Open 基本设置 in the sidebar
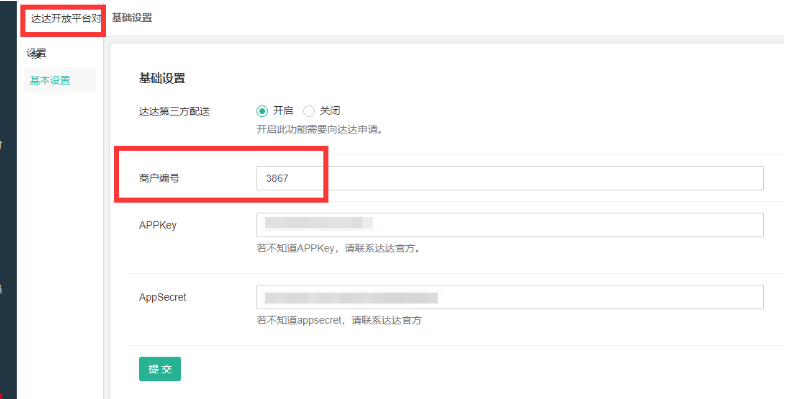797x399 pixels. click(x=50, y=80)
